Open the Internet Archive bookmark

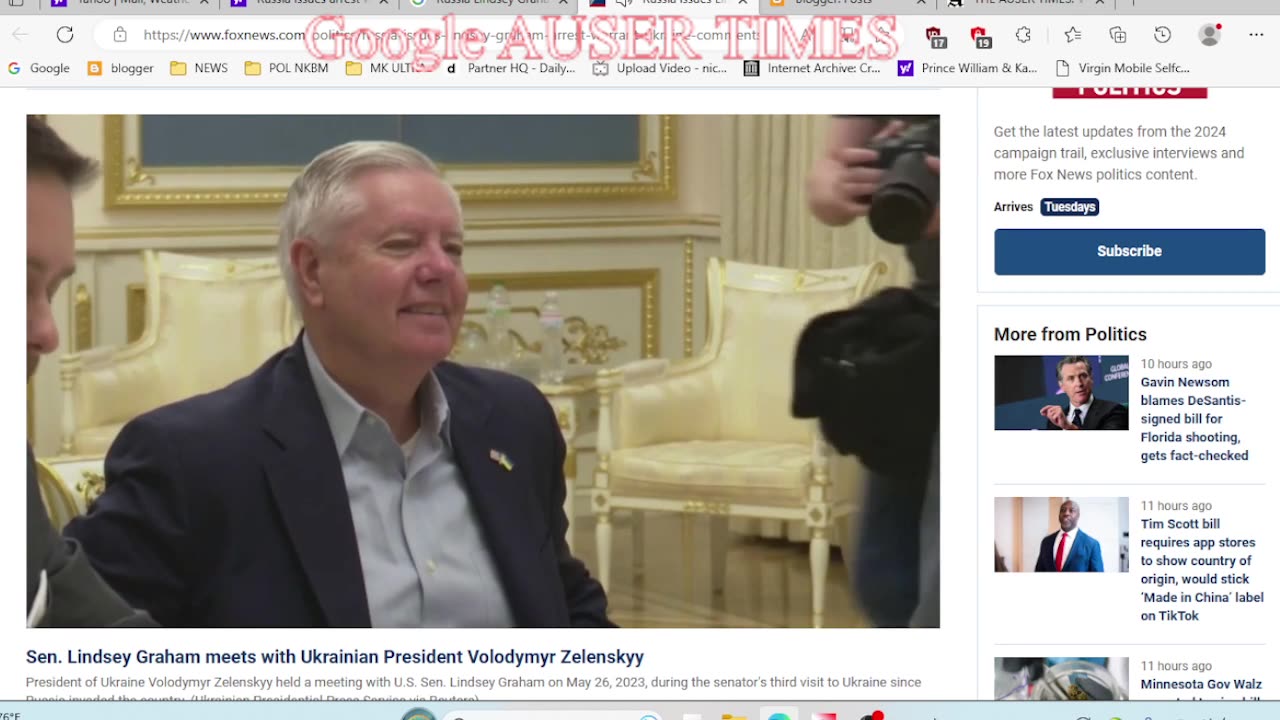click(812, 68)
